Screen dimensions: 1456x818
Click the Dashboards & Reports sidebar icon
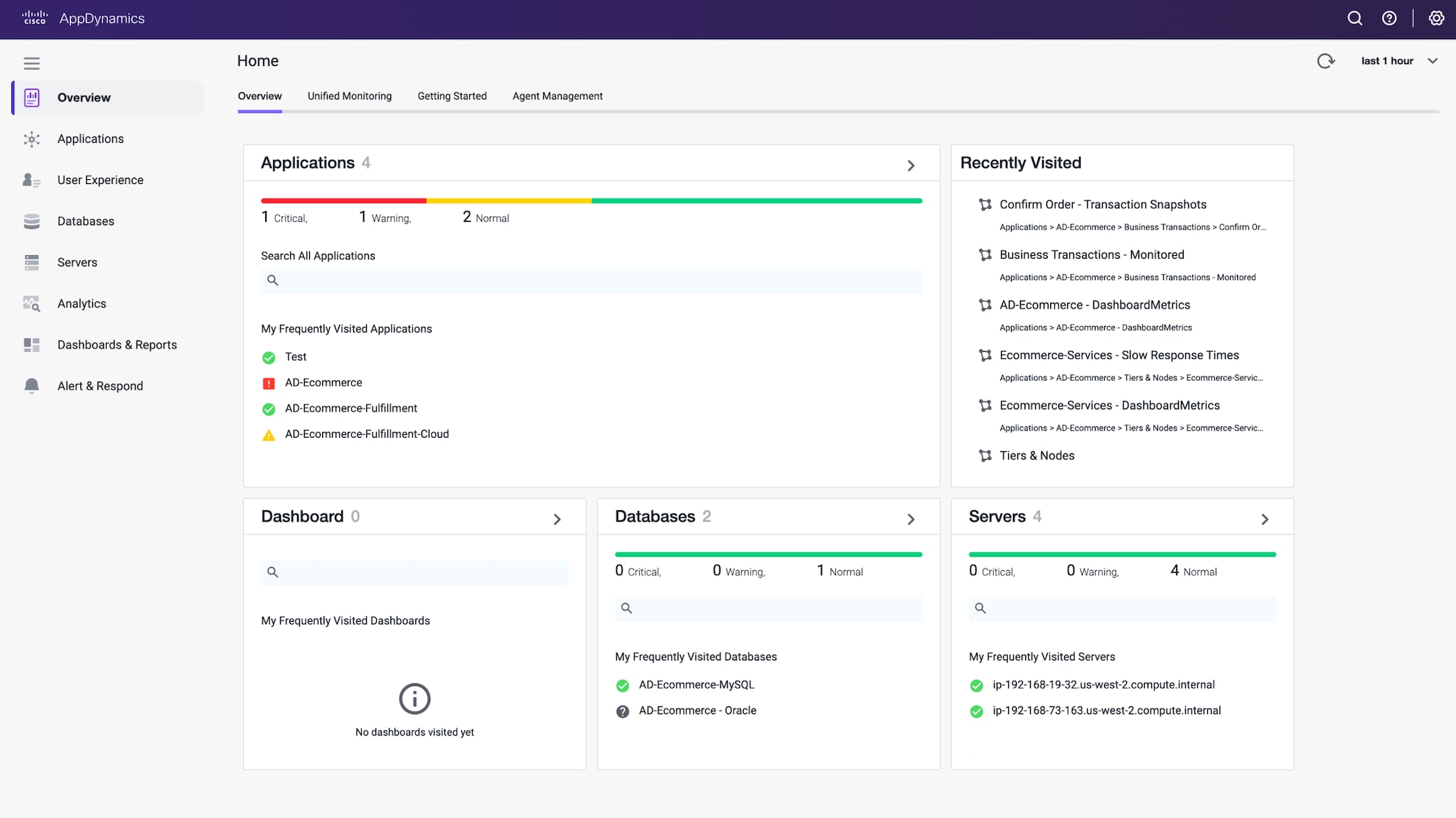coord(32,345)
